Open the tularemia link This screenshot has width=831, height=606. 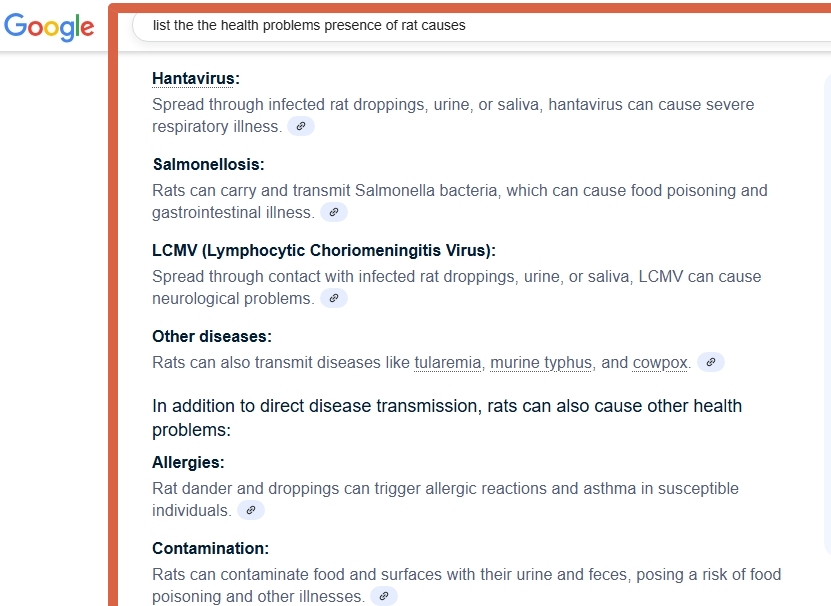coord(447,363)
